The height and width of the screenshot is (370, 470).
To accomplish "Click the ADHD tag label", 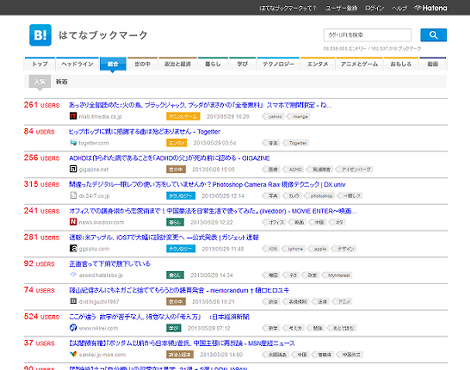I will 295,169.
